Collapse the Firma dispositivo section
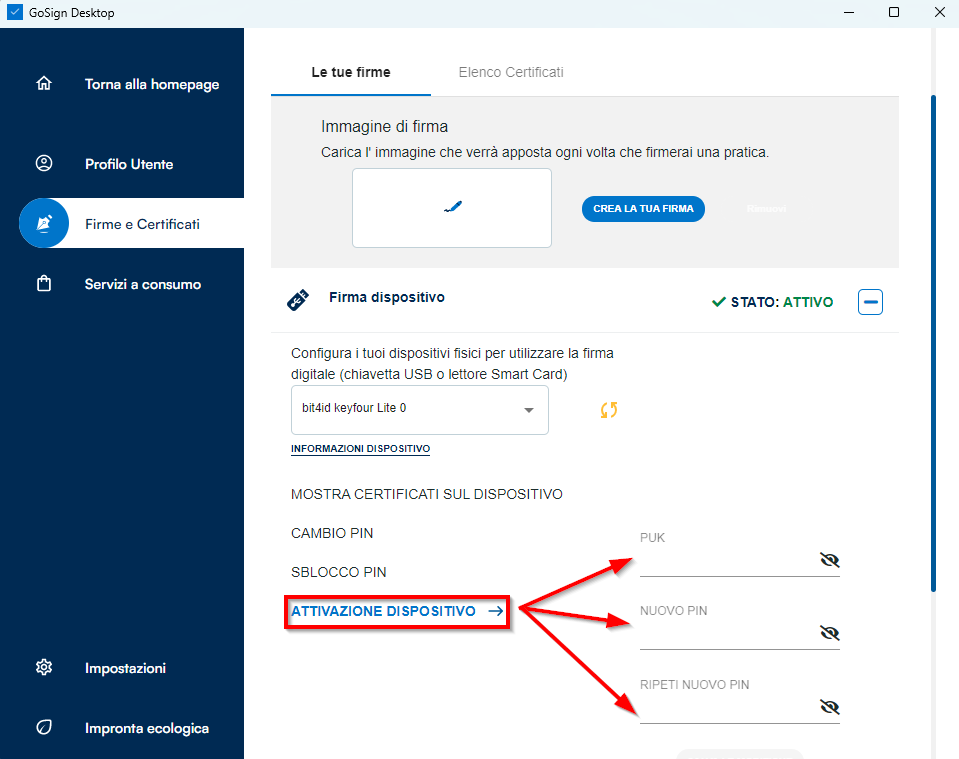The image size is (959, 759). coord(870,301)
